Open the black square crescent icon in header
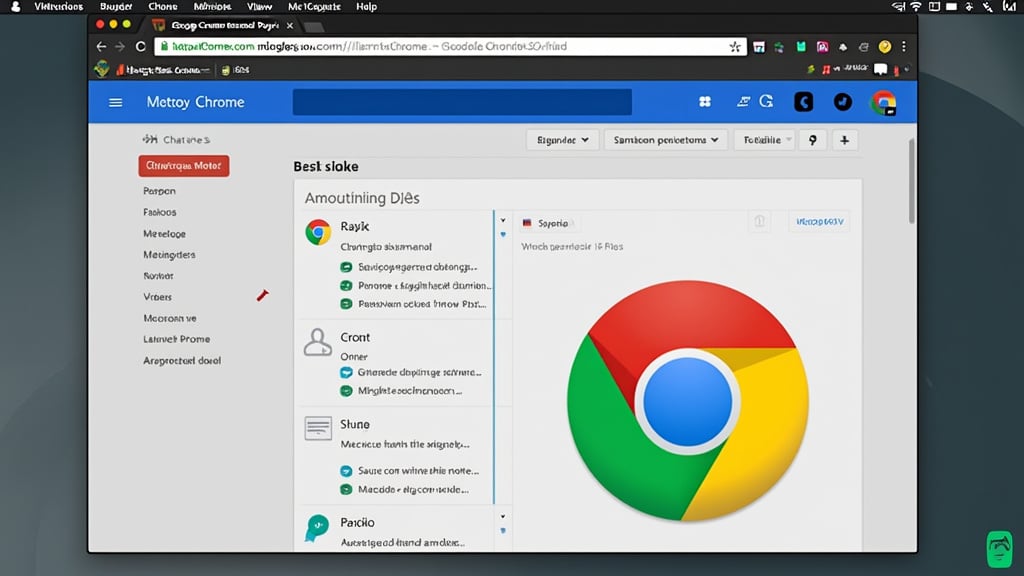 pos(804,102)
